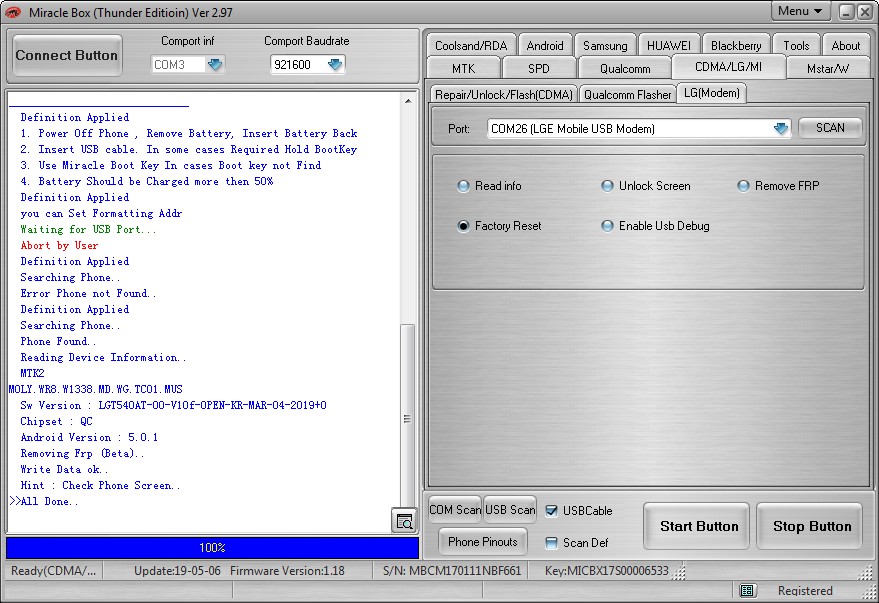
Task: Switch to the MTK tab
Action: click(463, 68)
